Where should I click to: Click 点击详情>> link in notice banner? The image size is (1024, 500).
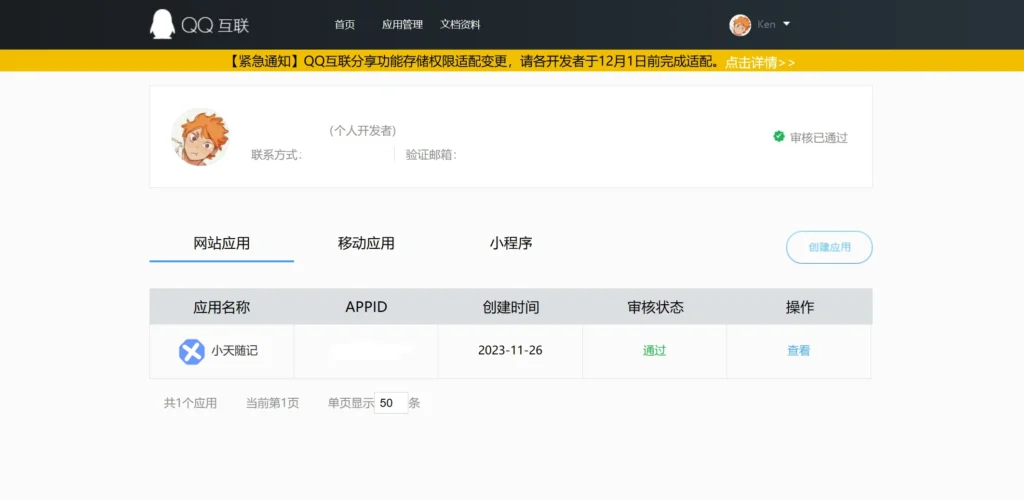click(x=760, y=63)
